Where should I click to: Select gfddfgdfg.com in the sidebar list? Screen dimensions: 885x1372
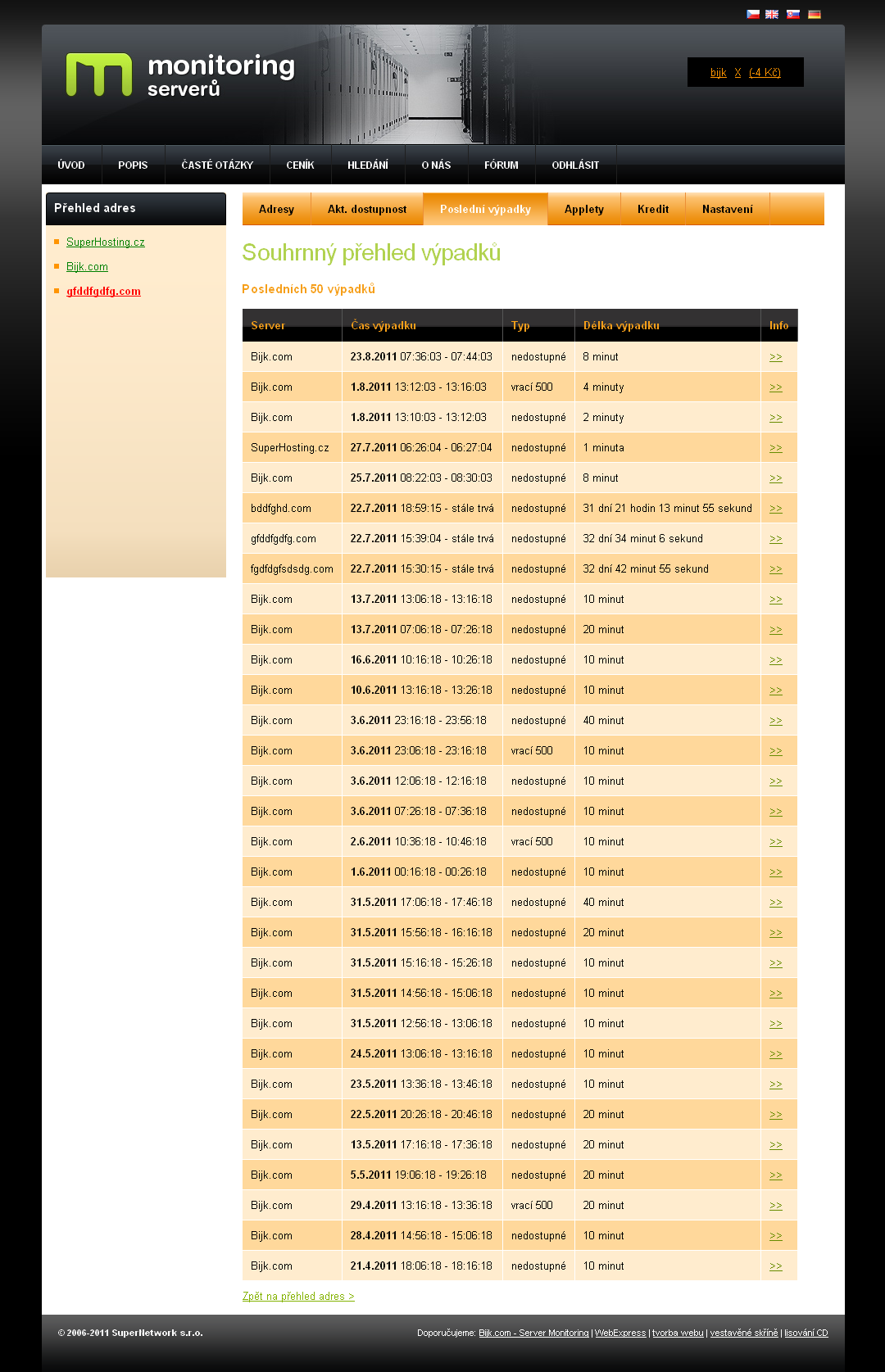tap(103, 292)
